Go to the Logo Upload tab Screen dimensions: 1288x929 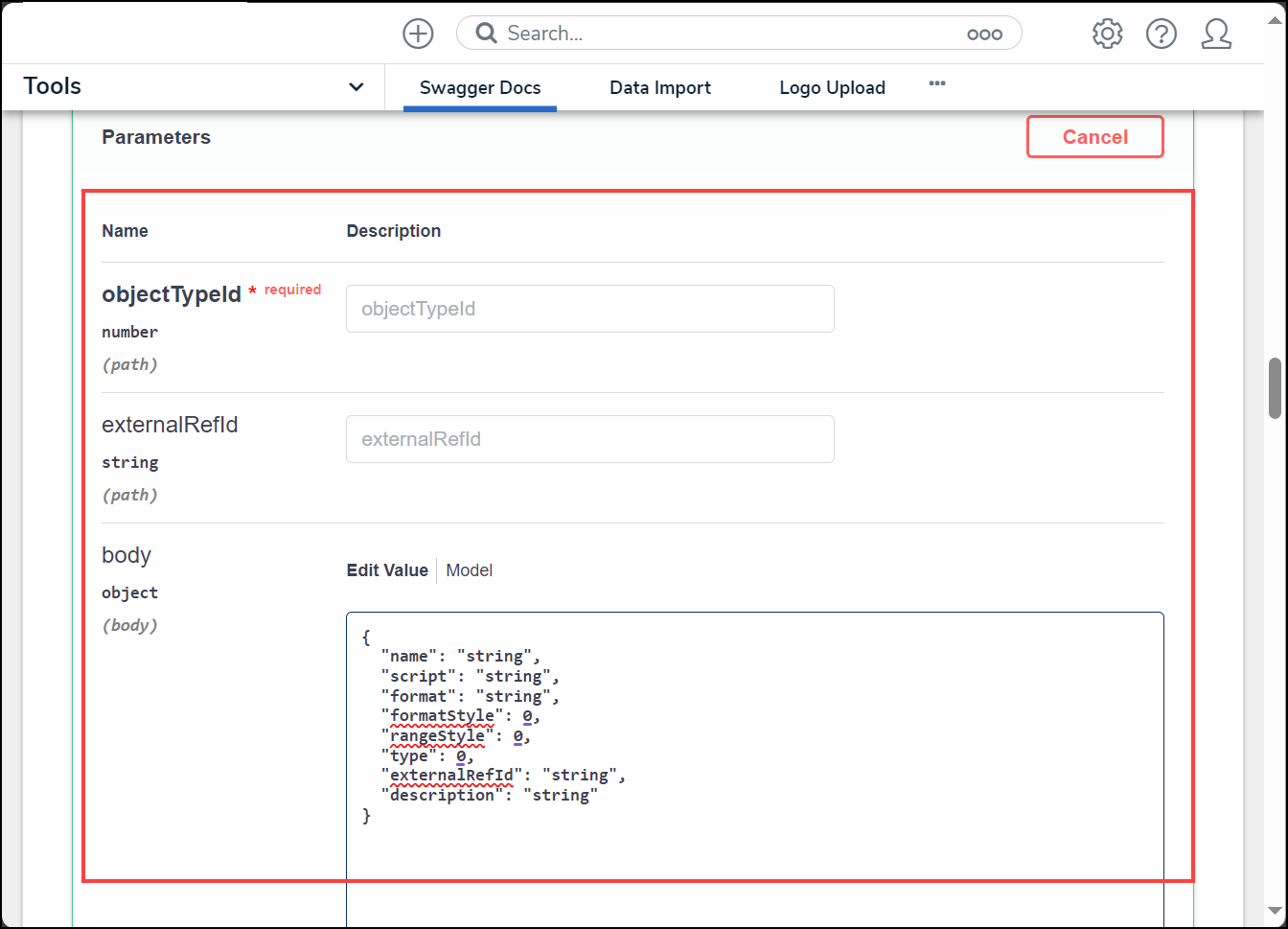[832, 87]
